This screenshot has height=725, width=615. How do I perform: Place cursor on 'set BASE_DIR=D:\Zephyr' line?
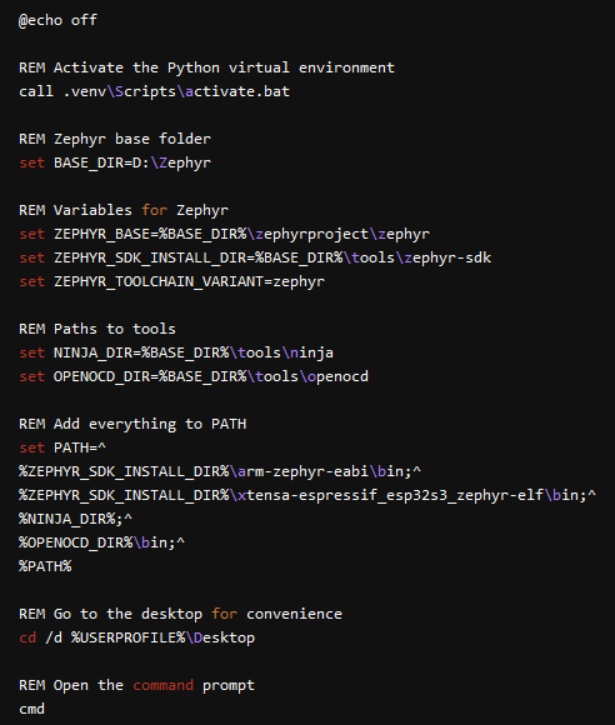[115, 162]
